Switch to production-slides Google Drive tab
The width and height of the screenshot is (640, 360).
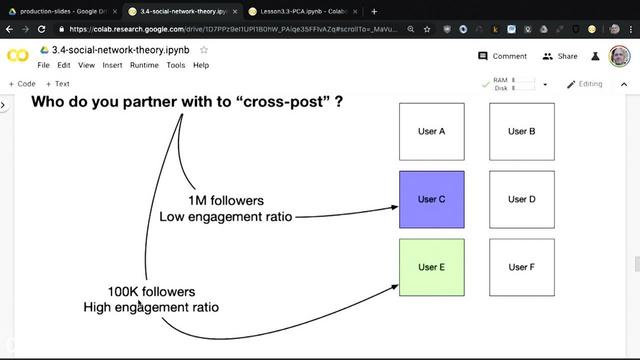point(62,11)
